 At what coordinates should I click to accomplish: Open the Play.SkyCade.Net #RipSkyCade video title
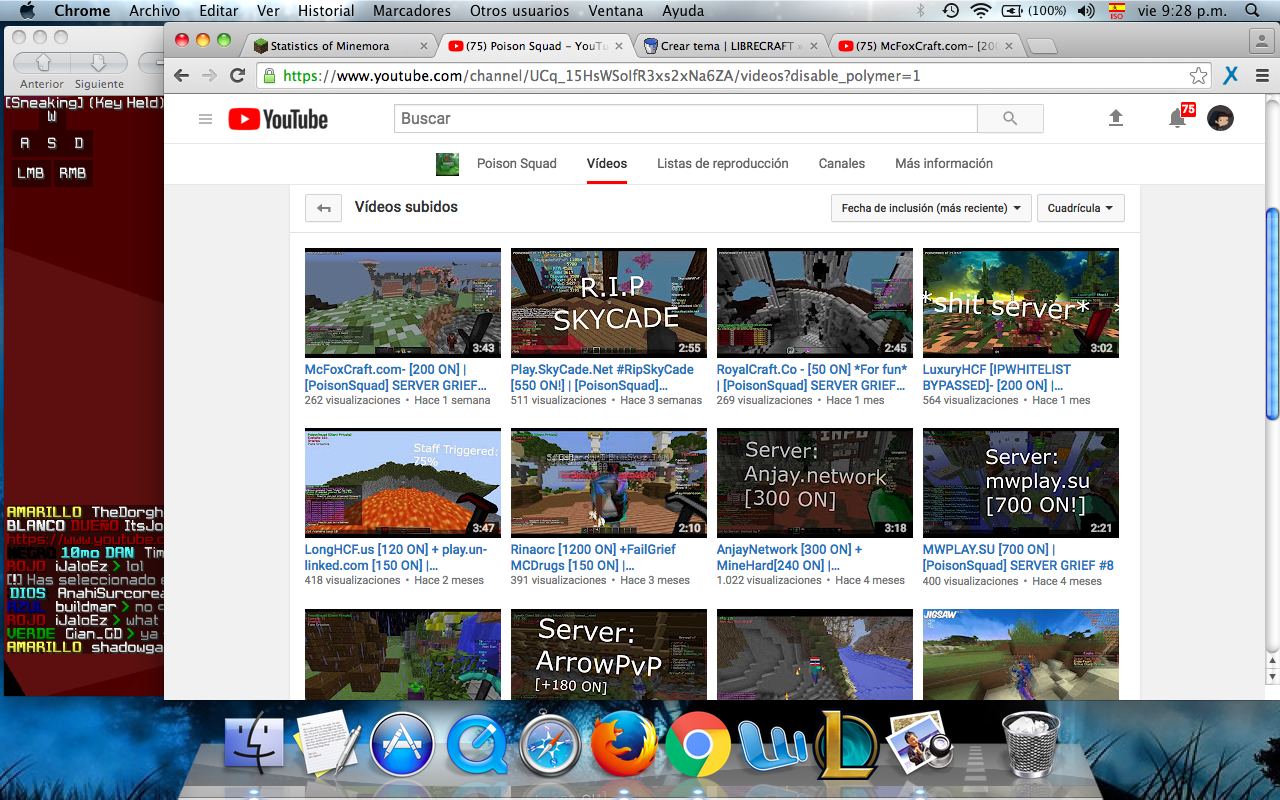602,377
